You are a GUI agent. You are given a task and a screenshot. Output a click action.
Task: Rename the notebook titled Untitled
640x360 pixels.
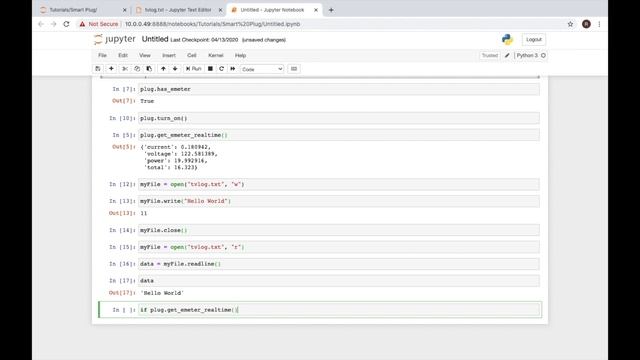click(x=155, y=39)
